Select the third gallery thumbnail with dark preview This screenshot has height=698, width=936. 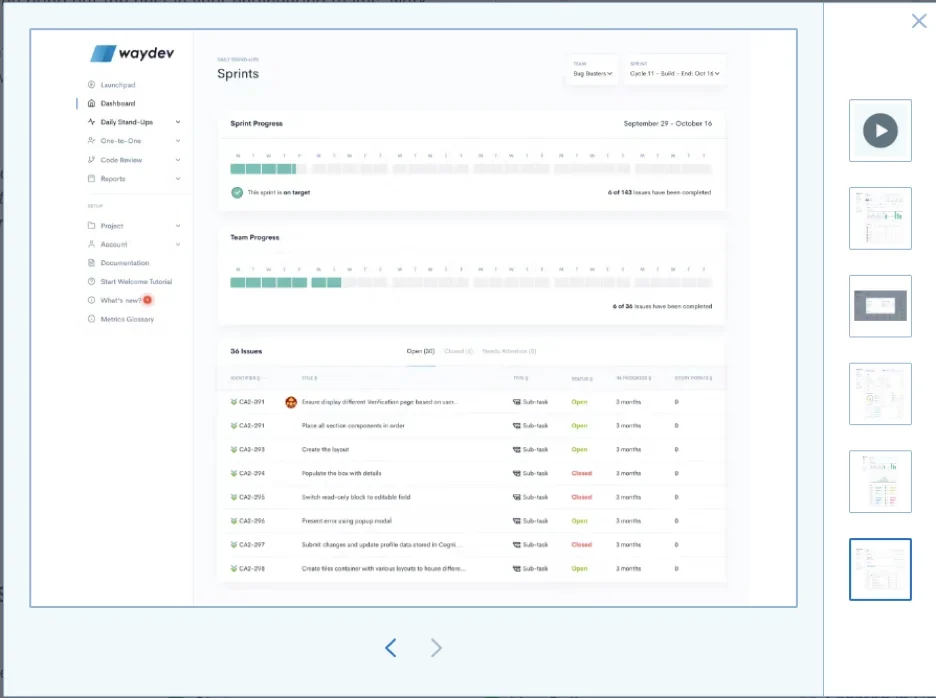click(x=880, y=306)
